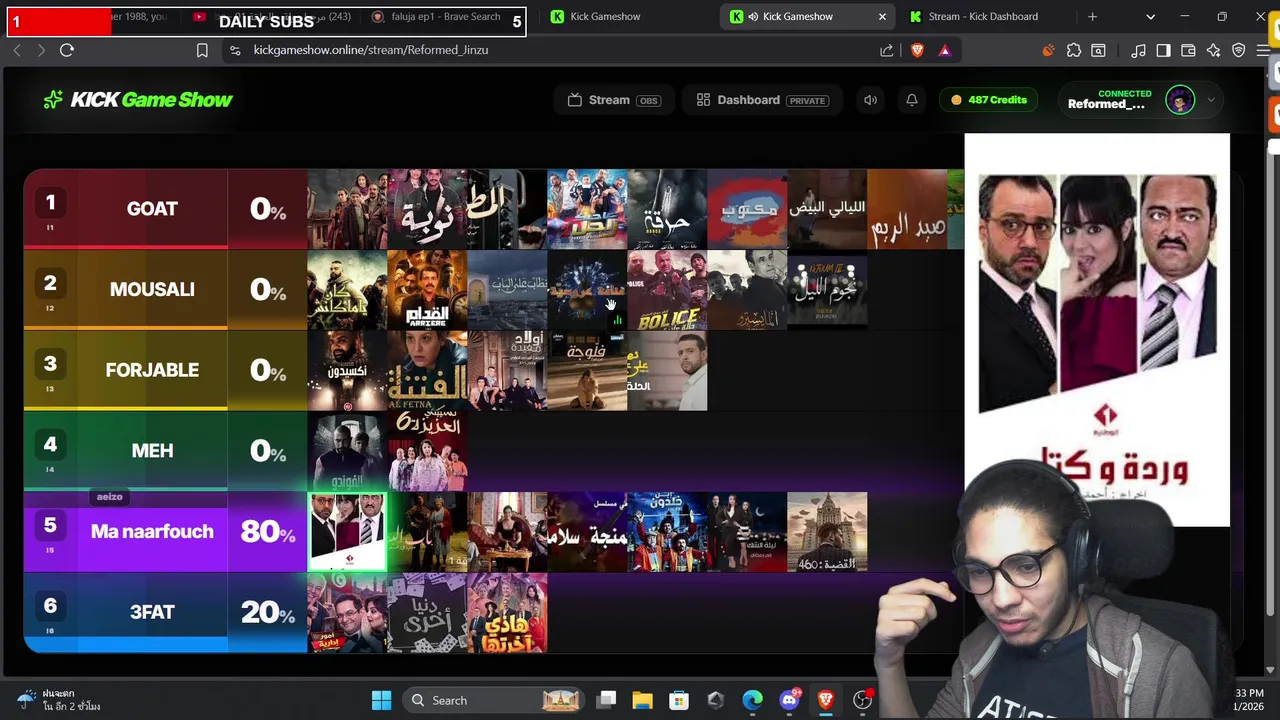
Task: Open Brave Rewards triangle icon
Action: tap(945, 50)
